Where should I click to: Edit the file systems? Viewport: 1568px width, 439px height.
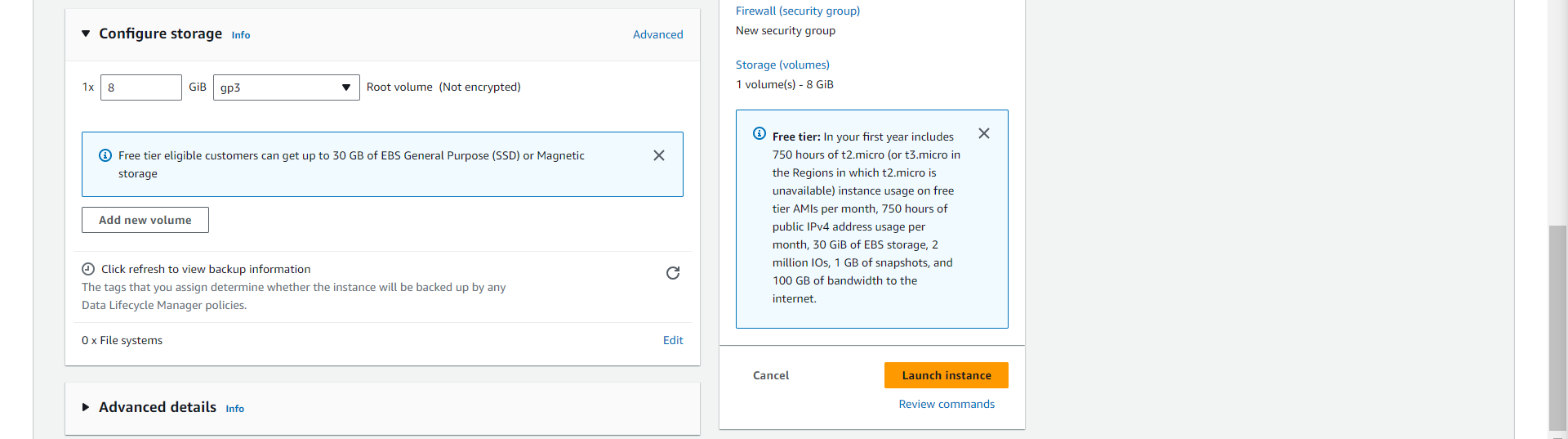coord(673,340)
